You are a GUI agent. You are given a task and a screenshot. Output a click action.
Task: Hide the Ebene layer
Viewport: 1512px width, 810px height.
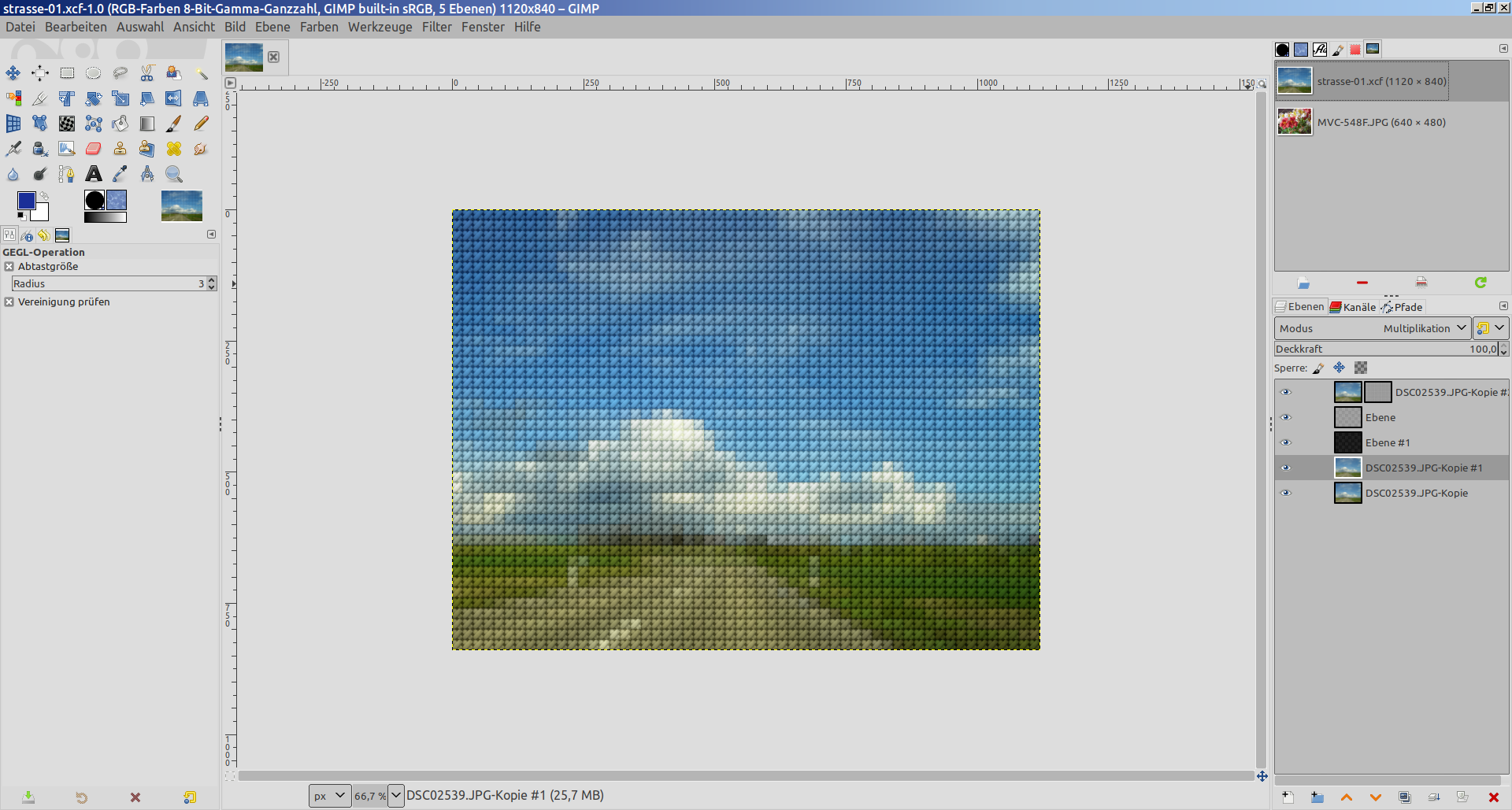pos(1286,417)
